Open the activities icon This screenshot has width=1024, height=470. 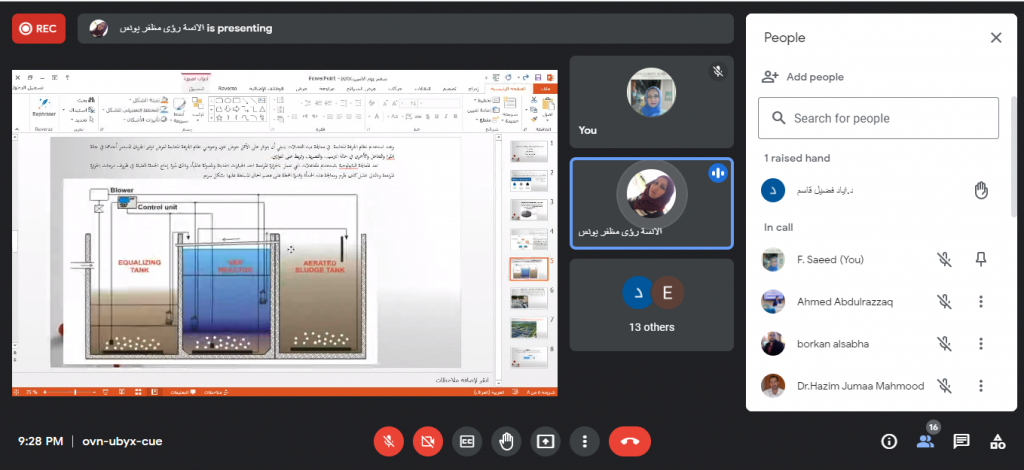(x=997, y=441)
